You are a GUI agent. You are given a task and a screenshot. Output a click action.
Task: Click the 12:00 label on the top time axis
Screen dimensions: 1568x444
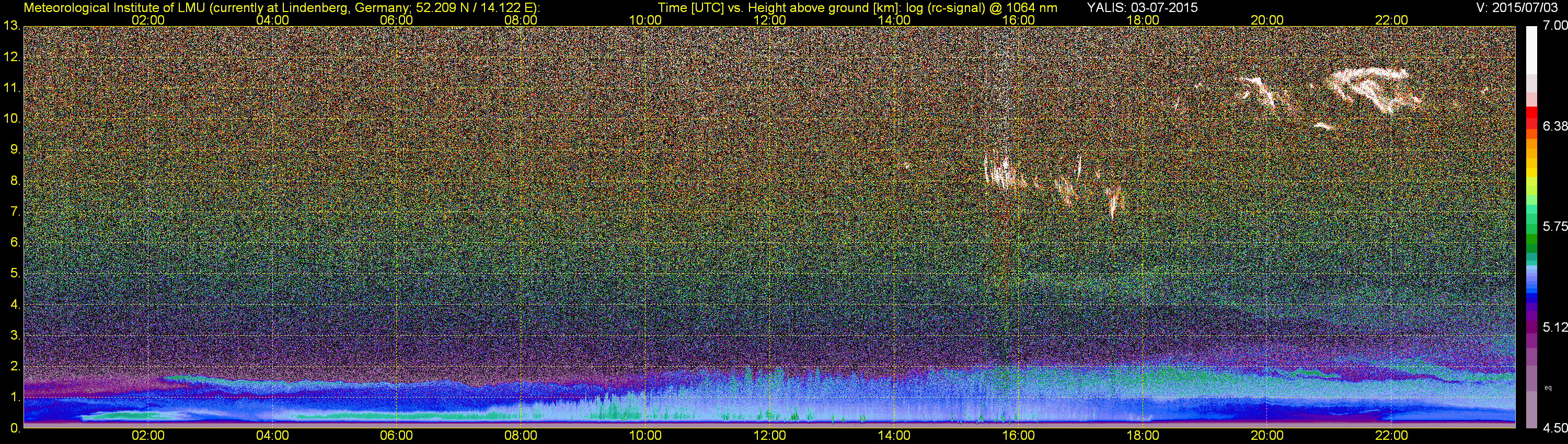click(769, 20)
